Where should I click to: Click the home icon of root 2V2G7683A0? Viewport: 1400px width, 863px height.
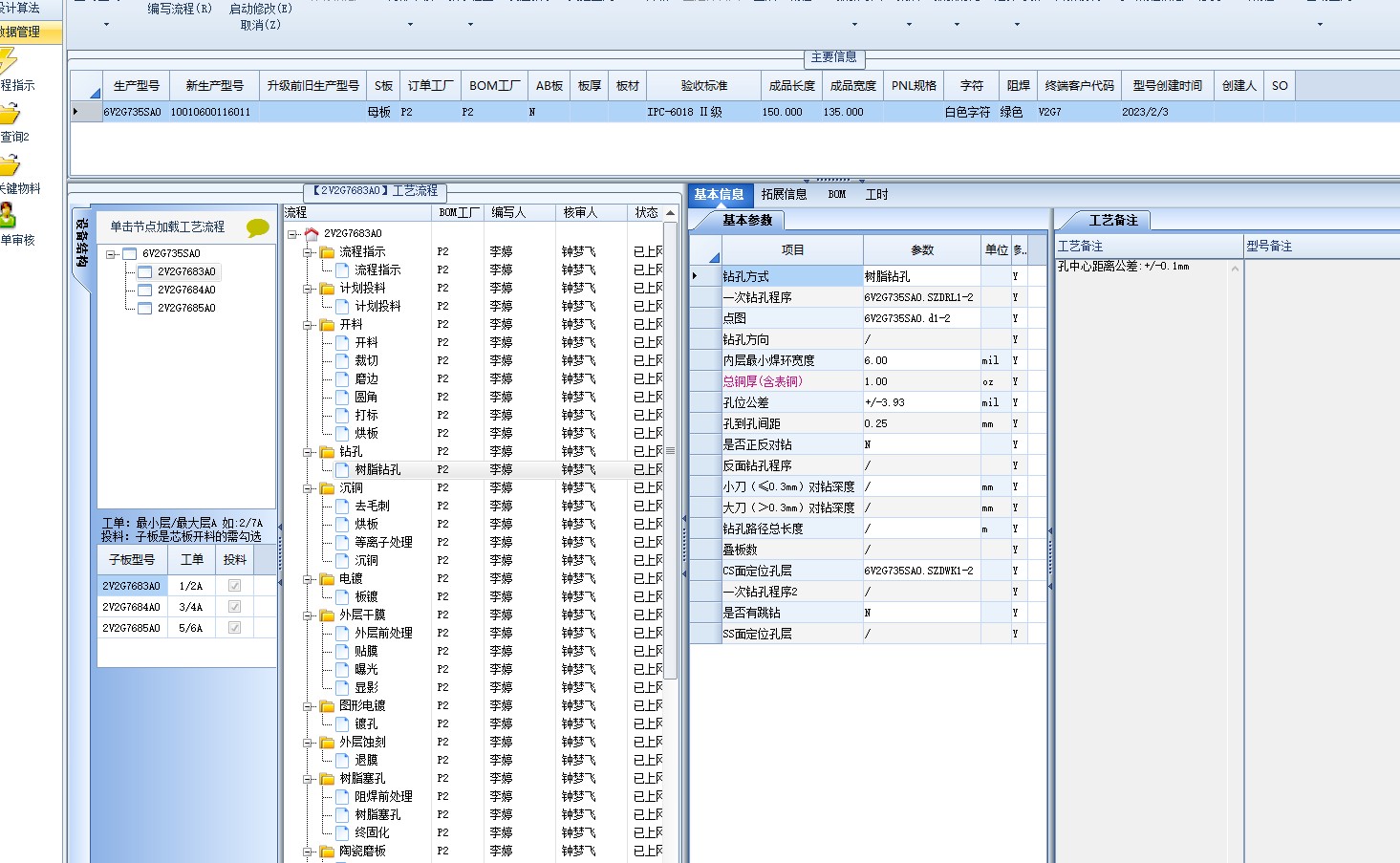312,233
